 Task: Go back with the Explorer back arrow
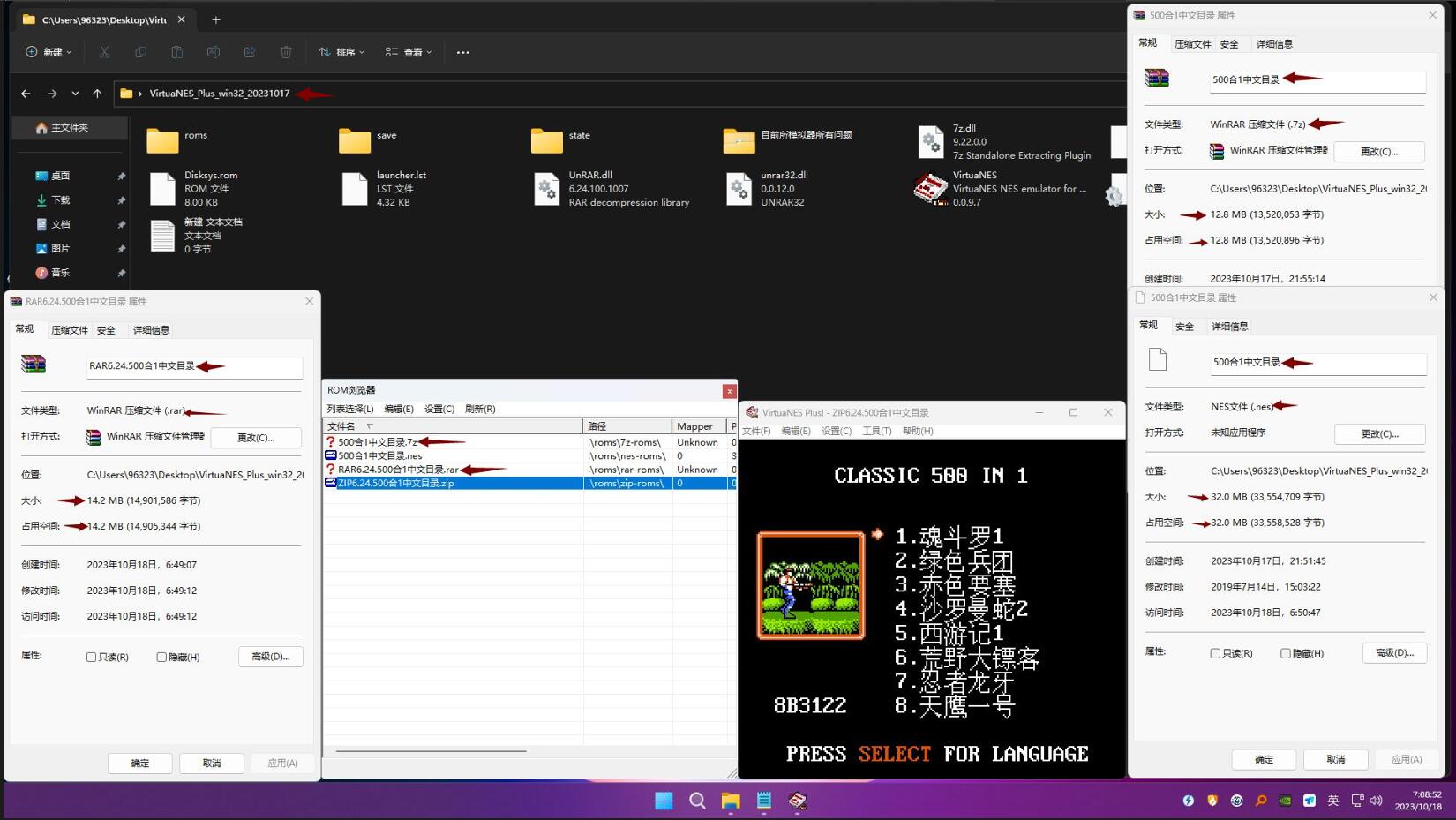[x=26, y=94]
